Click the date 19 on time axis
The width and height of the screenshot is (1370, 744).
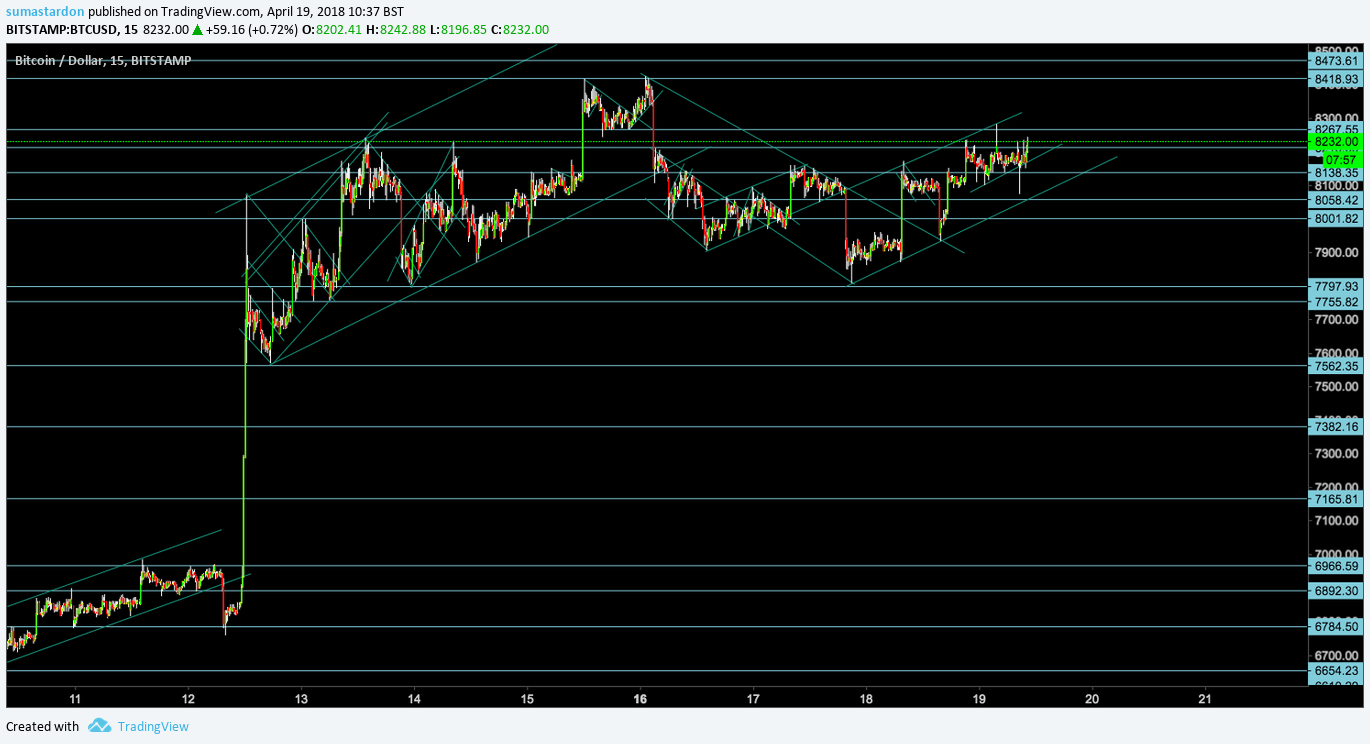(979, 698)
